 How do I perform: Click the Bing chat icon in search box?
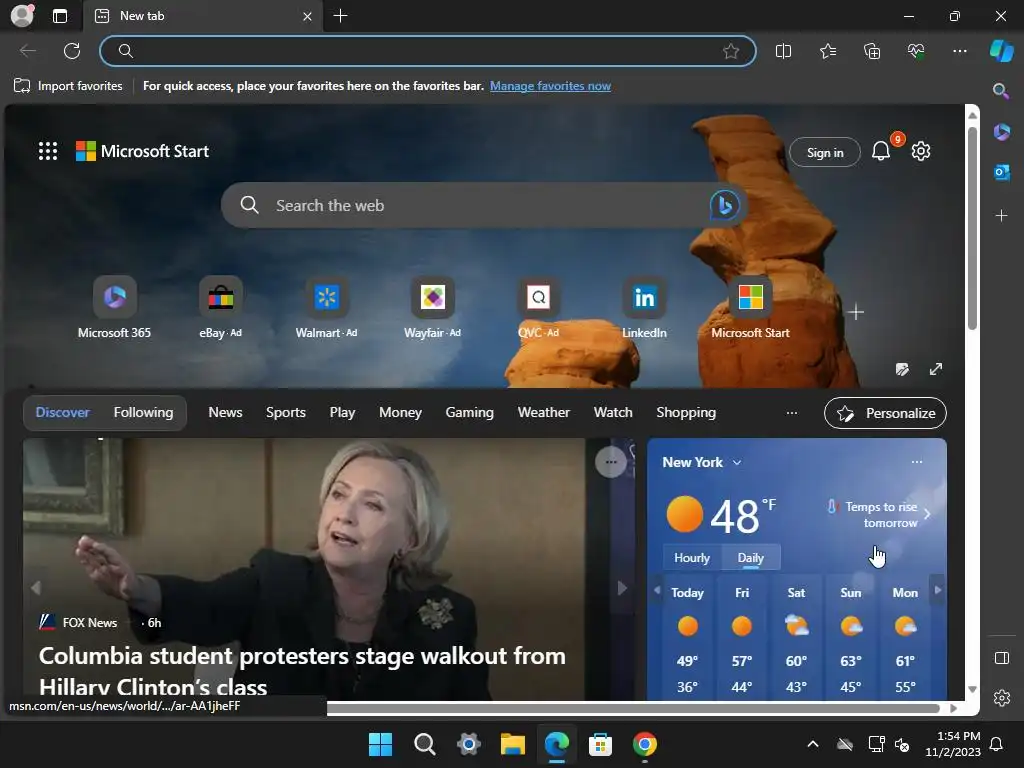[x=724, y=205]
